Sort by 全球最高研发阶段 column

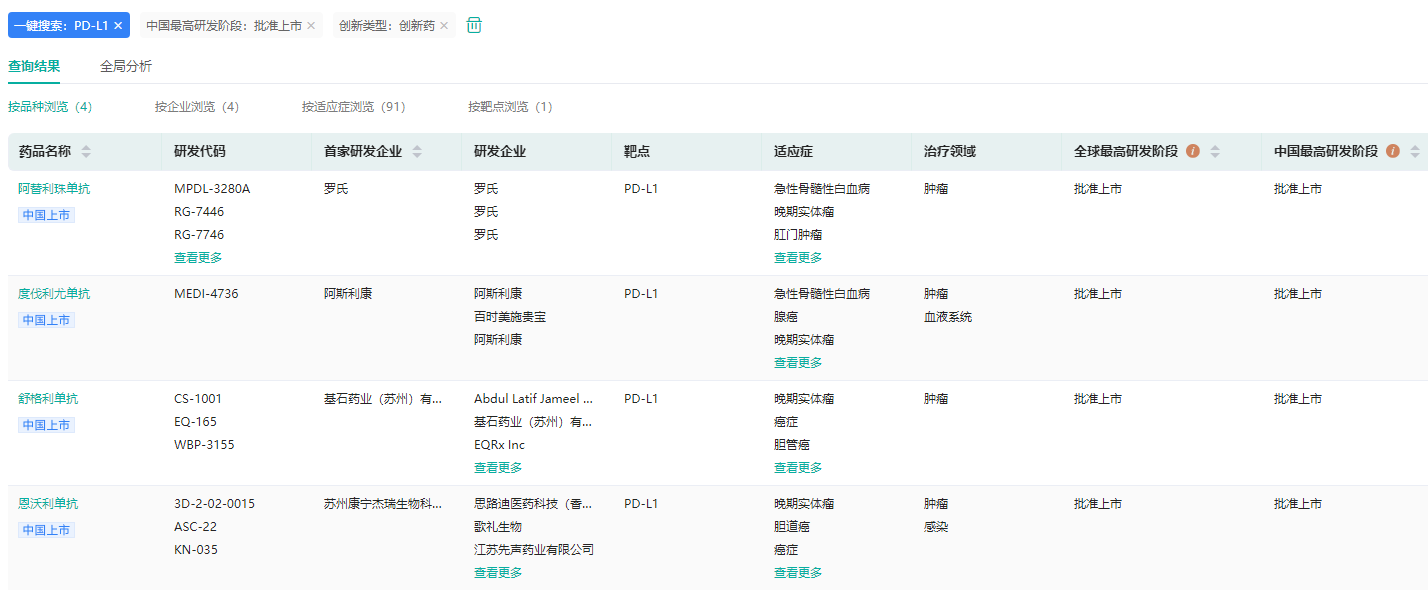(x=1215, y=152)
